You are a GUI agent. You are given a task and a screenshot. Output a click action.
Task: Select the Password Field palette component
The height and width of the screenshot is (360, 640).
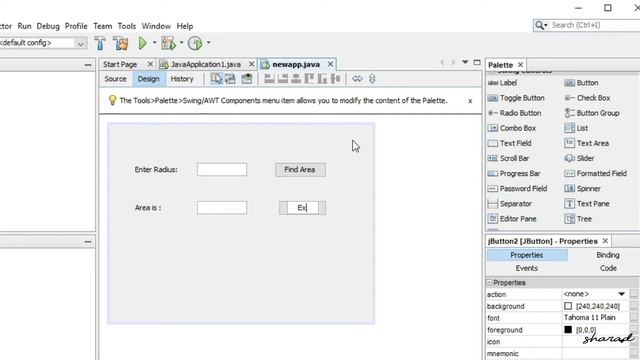(x=517, y=189)
